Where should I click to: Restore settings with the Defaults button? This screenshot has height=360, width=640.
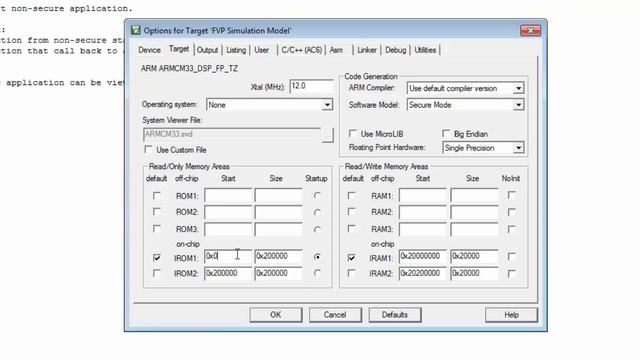(395, 315)
